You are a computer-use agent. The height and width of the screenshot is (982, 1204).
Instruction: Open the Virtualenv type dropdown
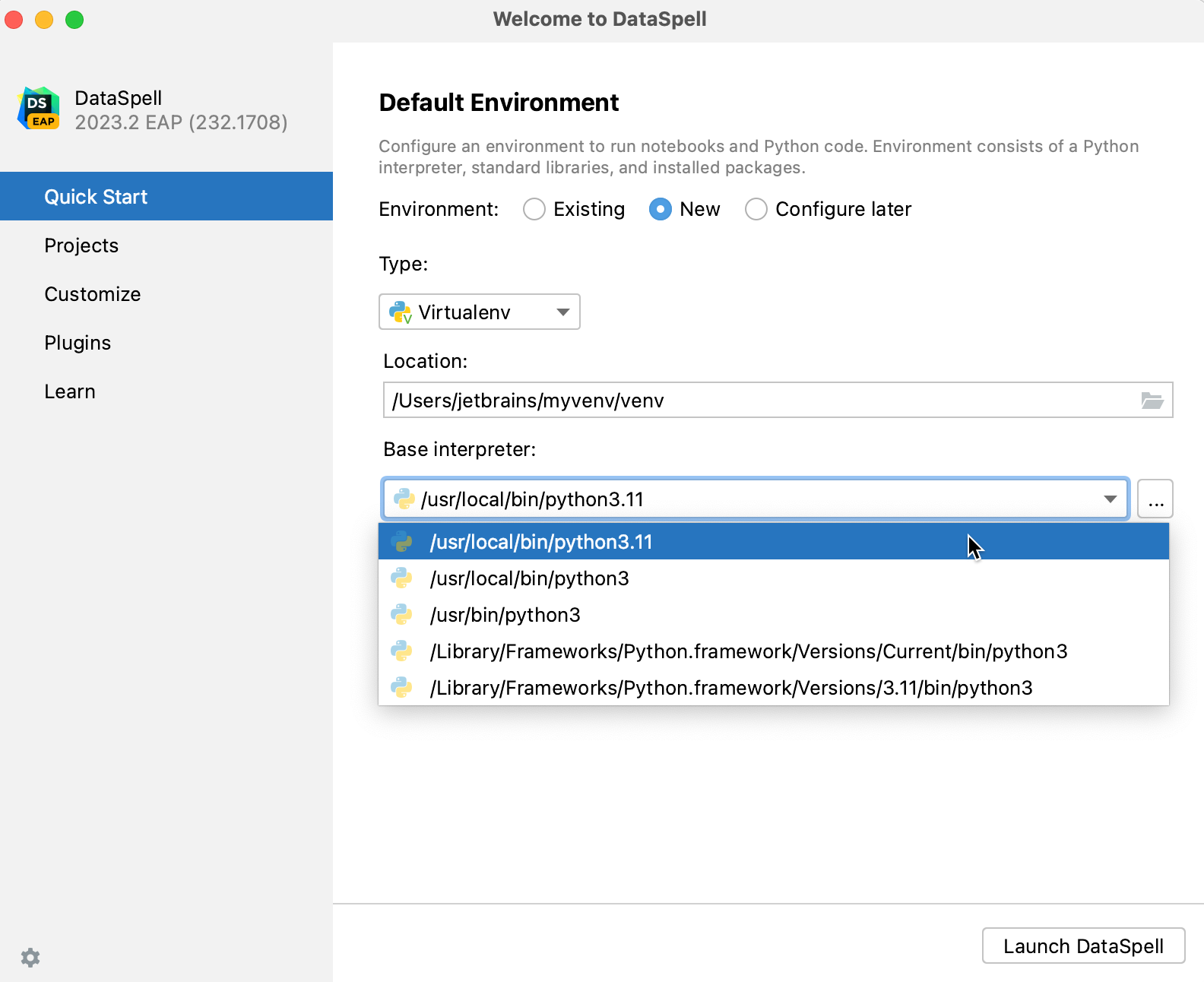click(480, 312)
